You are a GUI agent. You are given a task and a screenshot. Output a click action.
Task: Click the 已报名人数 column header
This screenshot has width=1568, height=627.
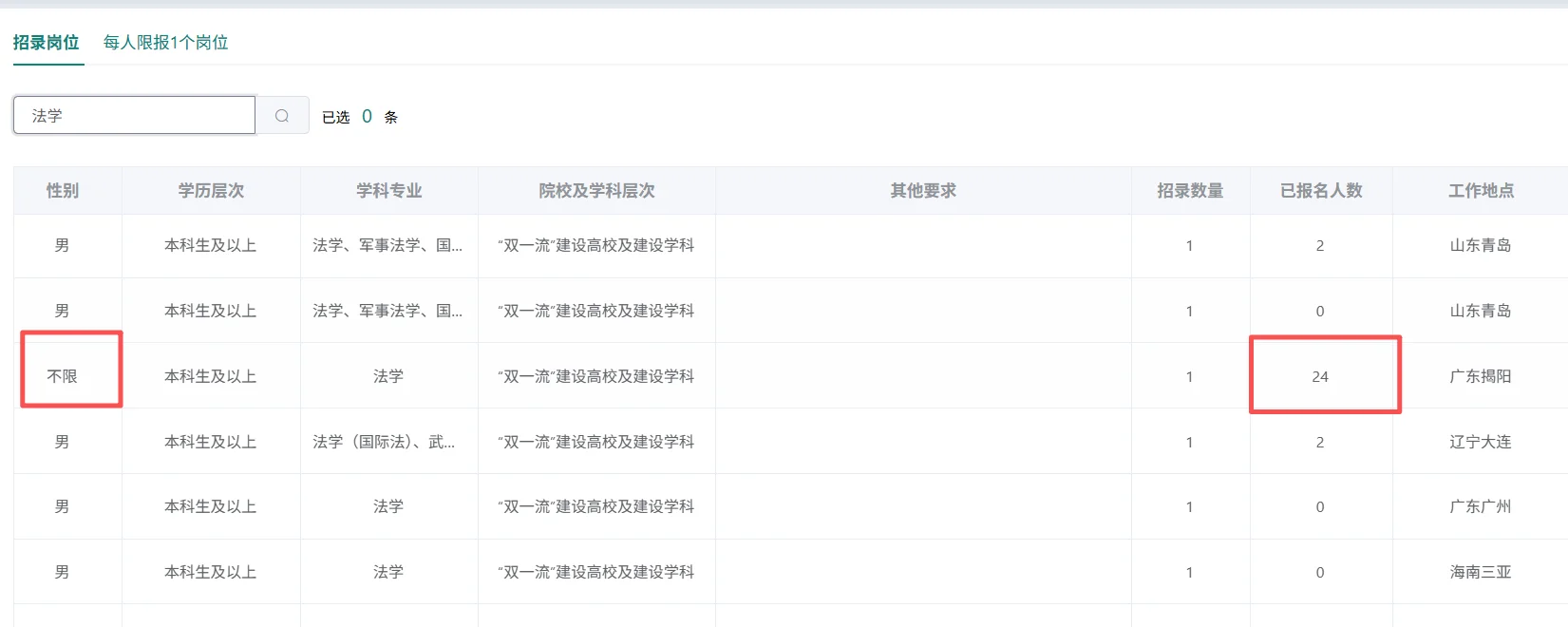[x=1321, y=191]
